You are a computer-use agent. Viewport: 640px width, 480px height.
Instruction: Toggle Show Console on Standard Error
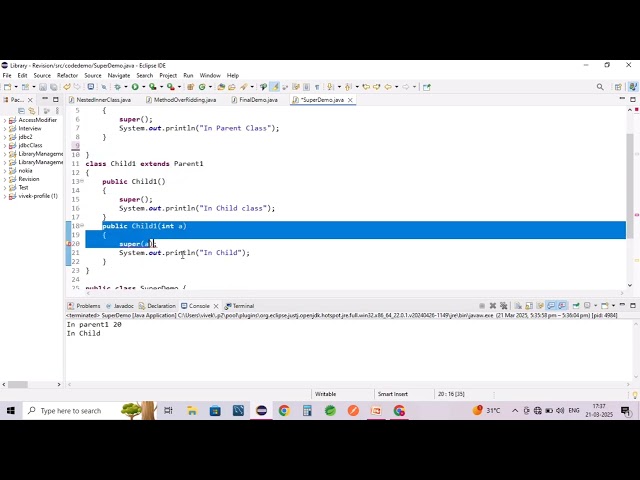pos(562,306)
